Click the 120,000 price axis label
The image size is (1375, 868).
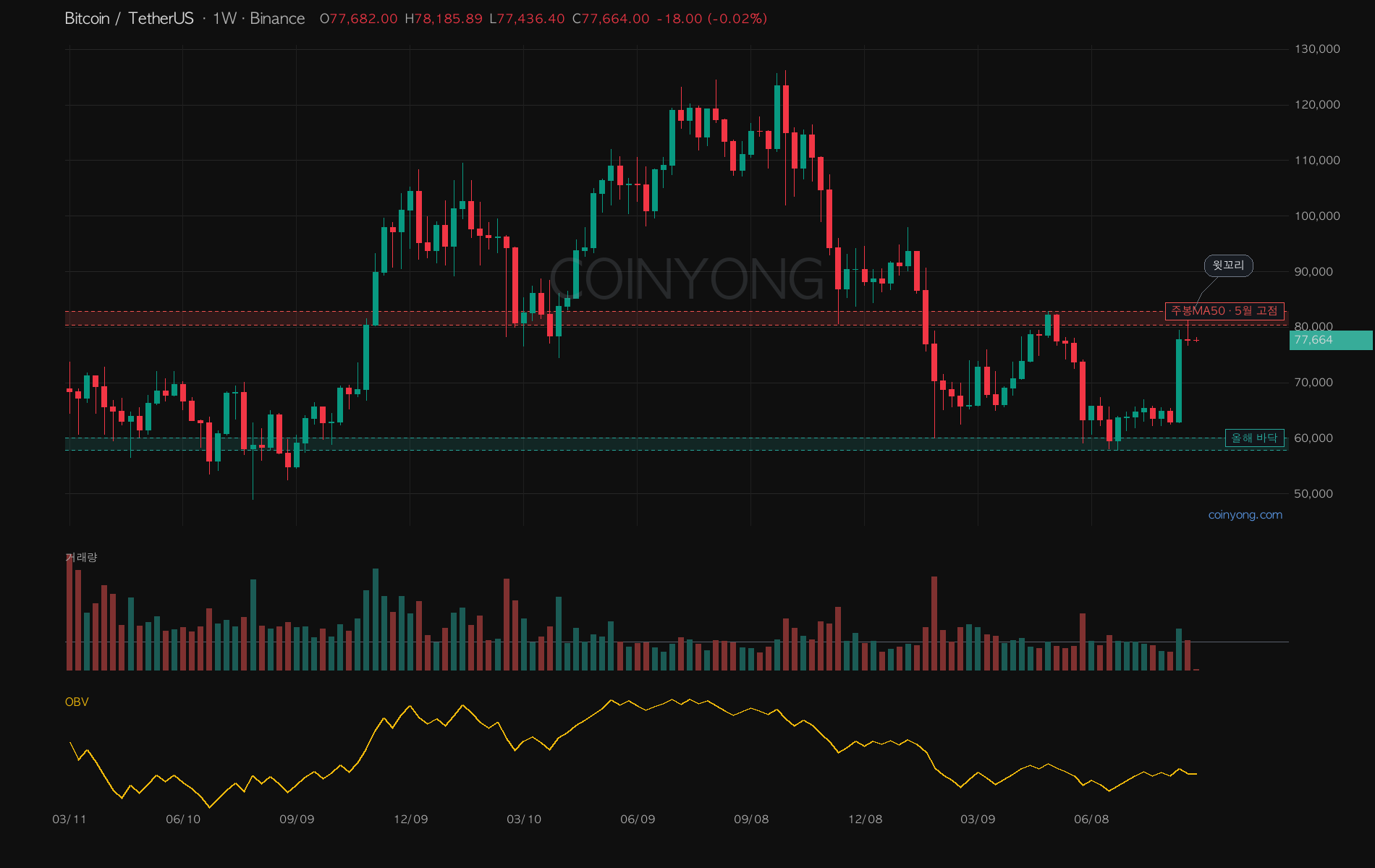[x=1317, y=105]
